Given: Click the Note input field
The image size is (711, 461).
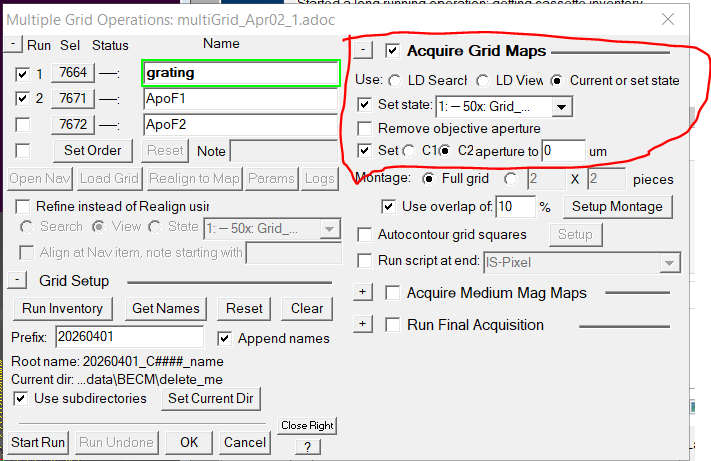Looking at the screenshot, I should [x=284, y=151].
